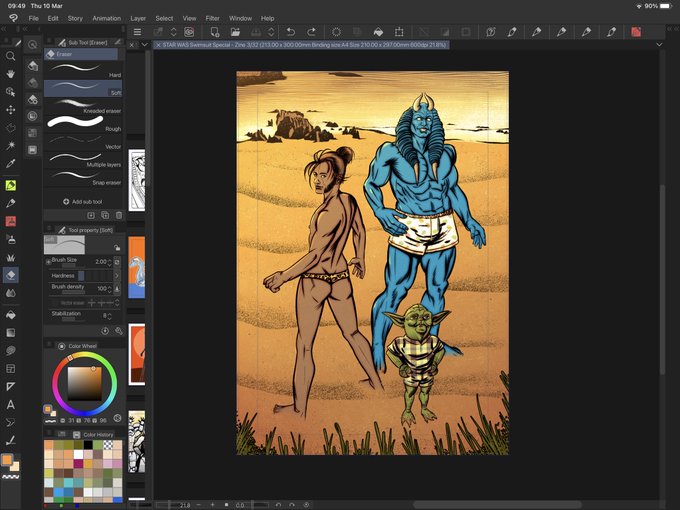Select the Eyedropper tool
Screen dimensions: 680x510
pyautogui.click(x=10, y=163)
